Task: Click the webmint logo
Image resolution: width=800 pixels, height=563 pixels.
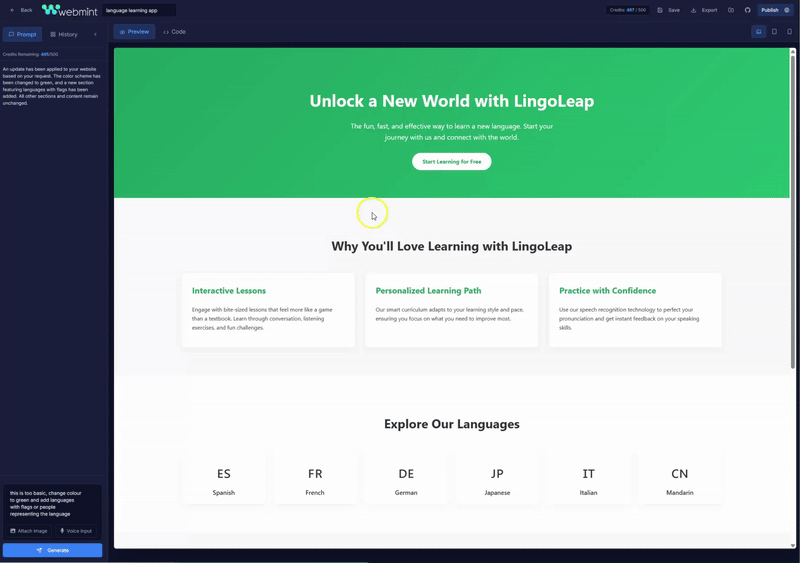Action: pos(70,10)
